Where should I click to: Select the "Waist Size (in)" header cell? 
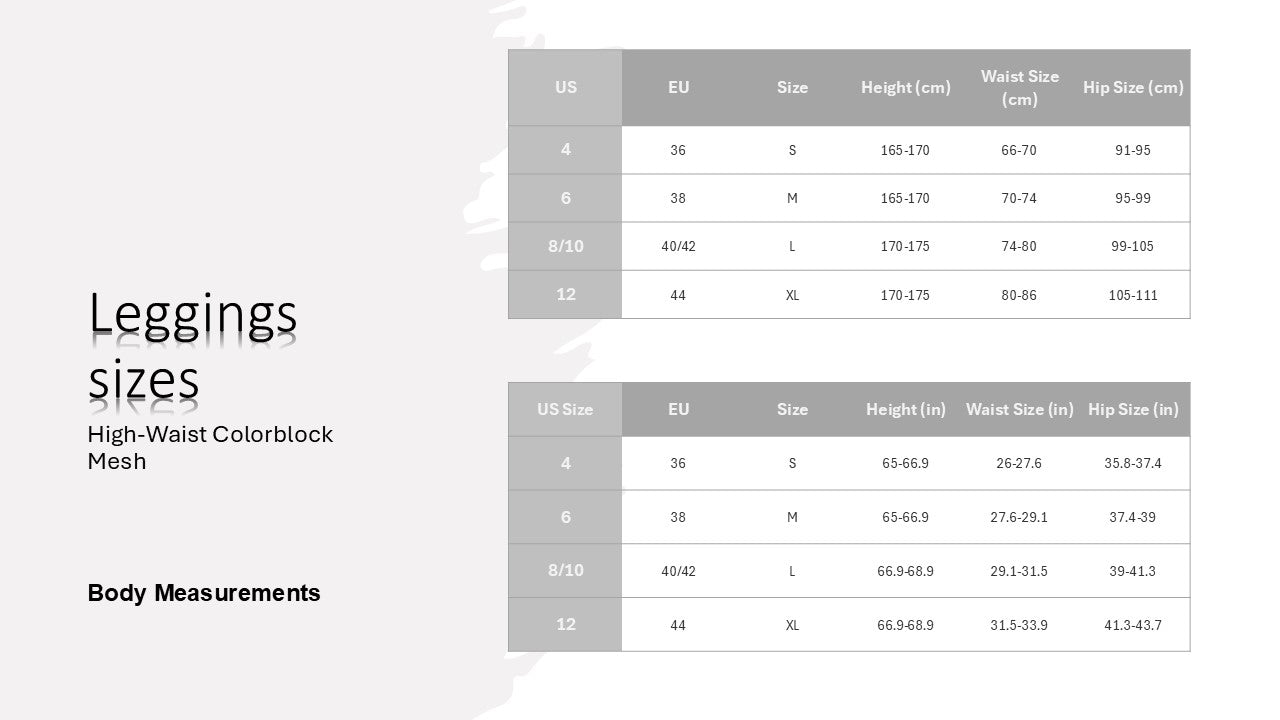point(1019,409)
